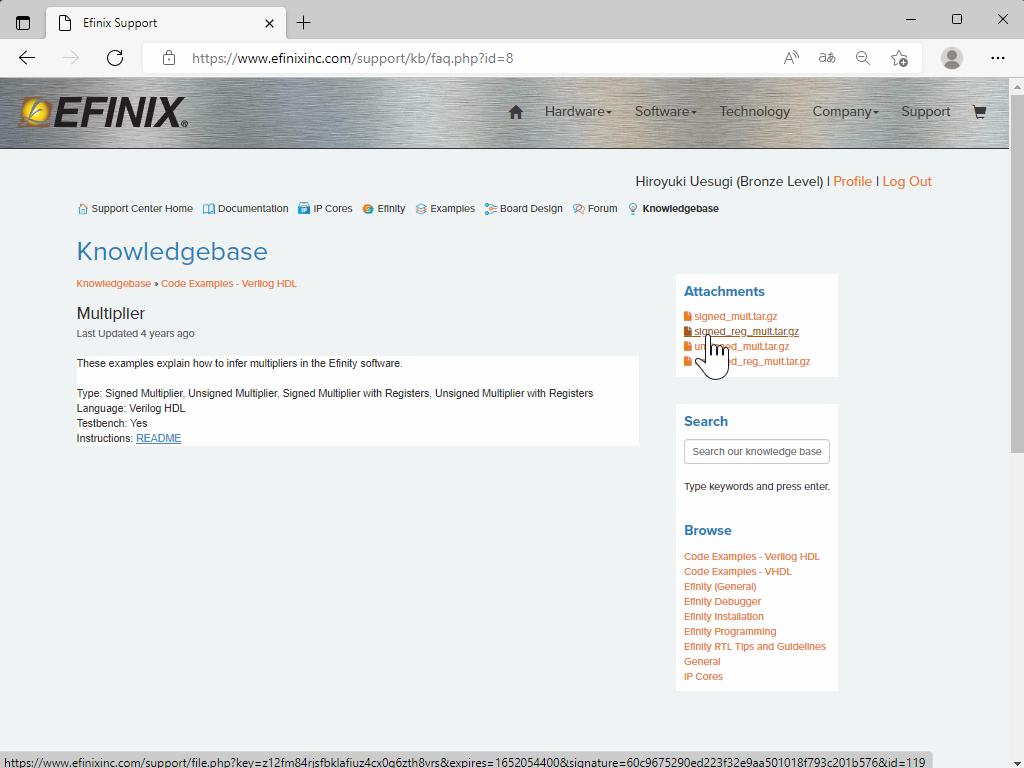Viewport: 1024px width, 768px height.
Task: Click the browser address bar URL
Action: click(353, 58)
